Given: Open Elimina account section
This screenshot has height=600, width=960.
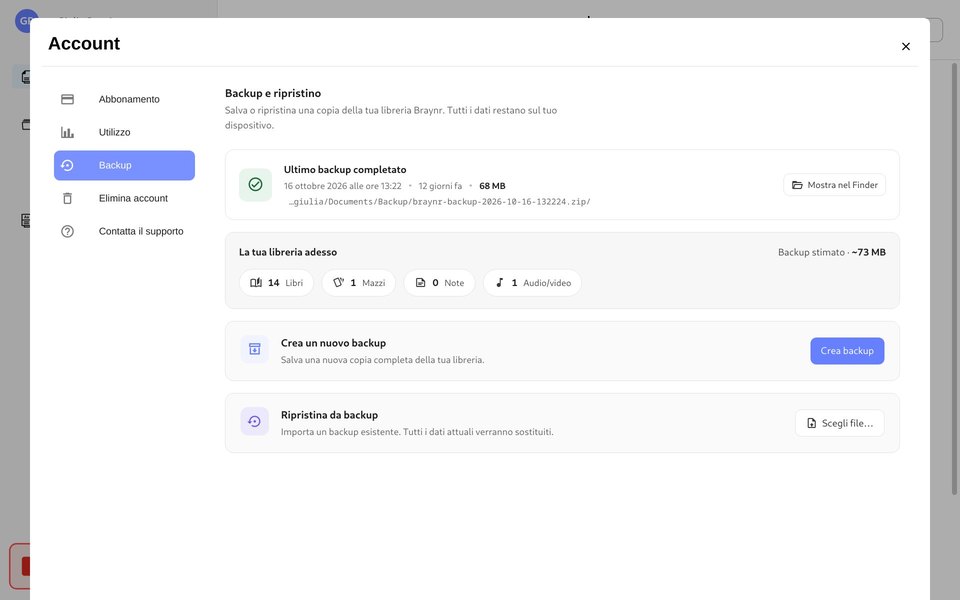Looking at the screenshot, I should coord(124,198).
